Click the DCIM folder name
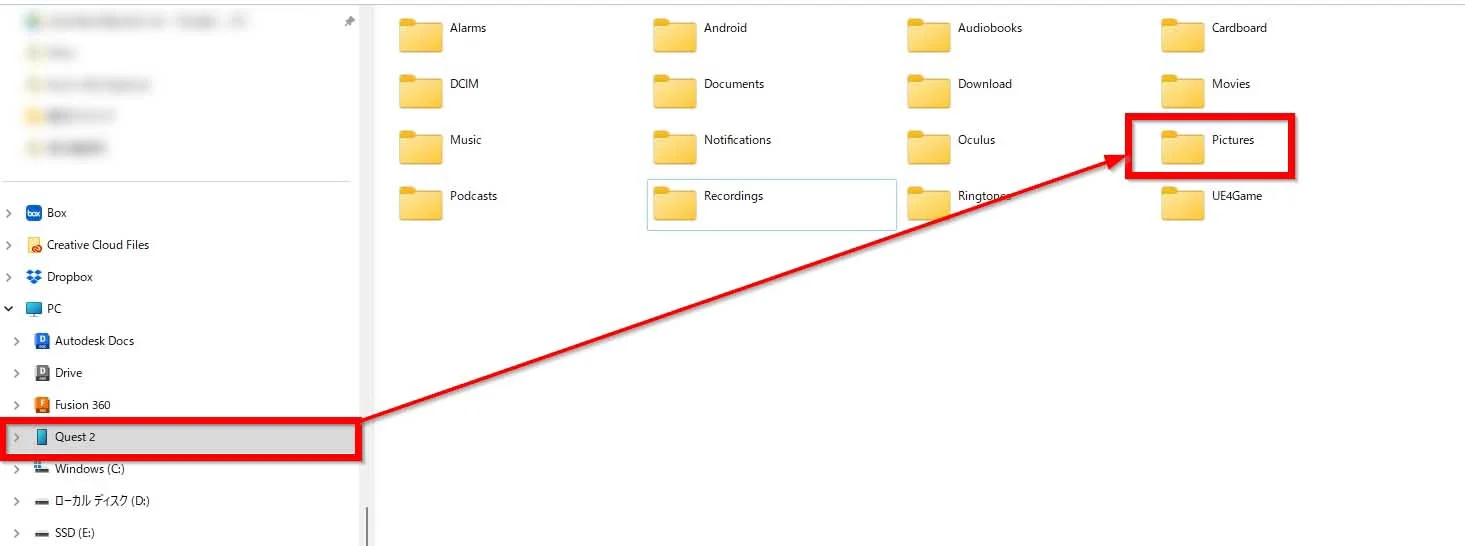 (x=464, y=84)
